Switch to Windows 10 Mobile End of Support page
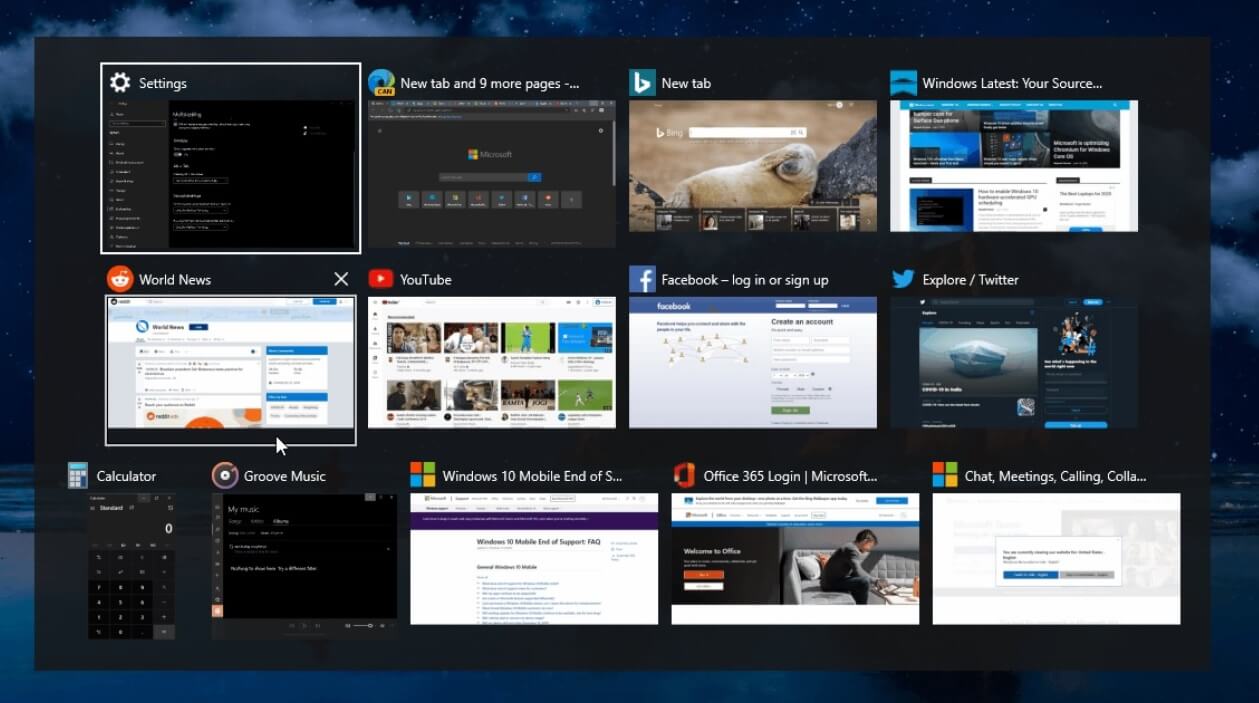 [x=535, y=560]
